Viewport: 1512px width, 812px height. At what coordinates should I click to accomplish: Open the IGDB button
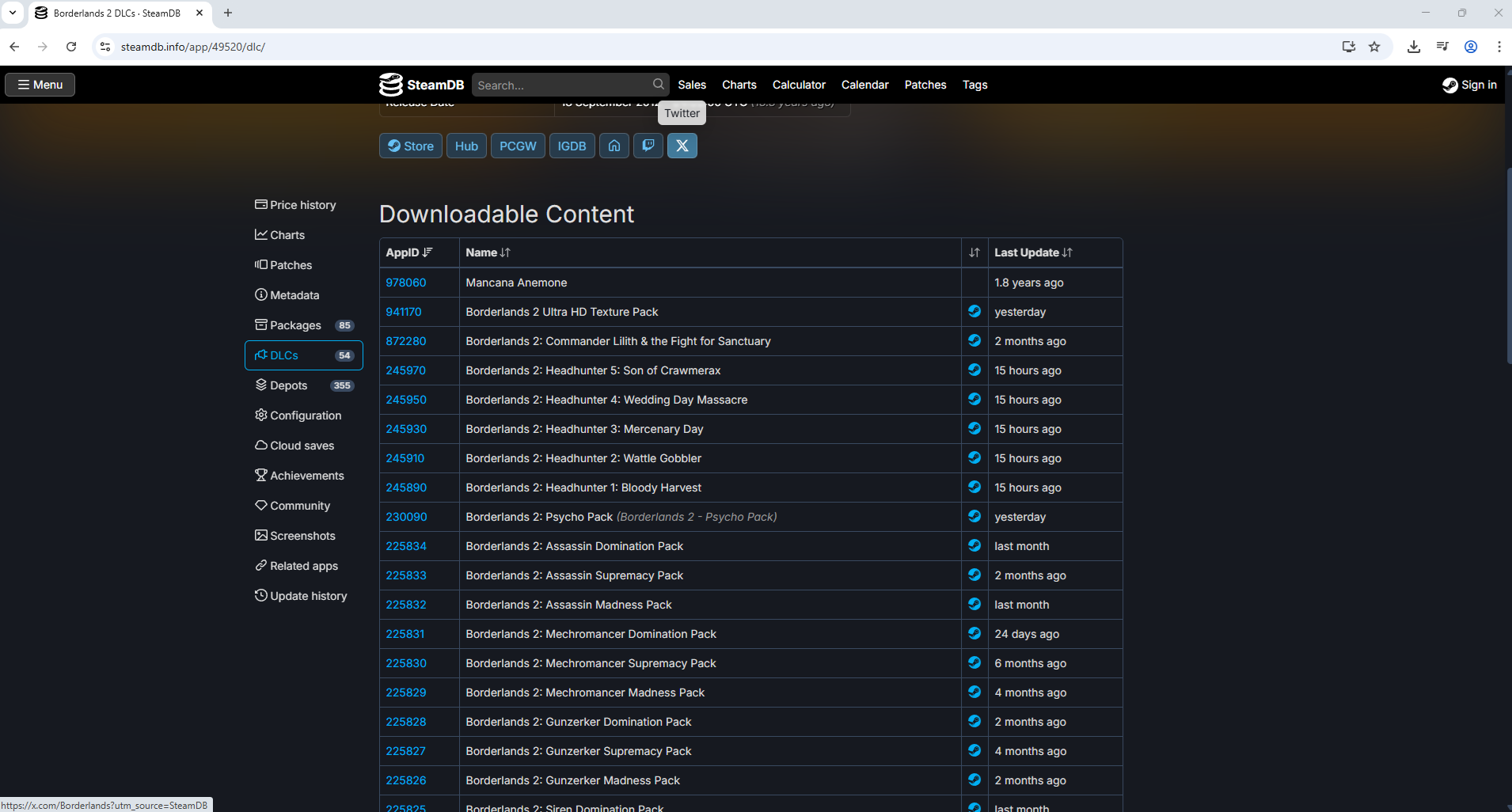[x=572, y=146]
